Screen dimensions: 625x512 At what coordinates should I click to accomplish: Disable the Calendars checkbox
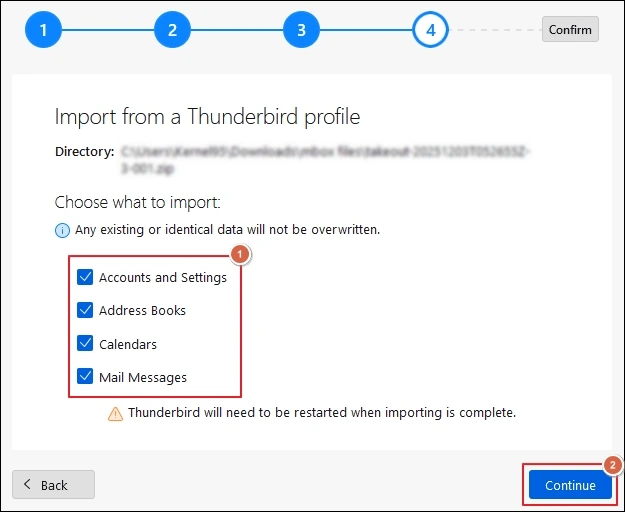85,343
